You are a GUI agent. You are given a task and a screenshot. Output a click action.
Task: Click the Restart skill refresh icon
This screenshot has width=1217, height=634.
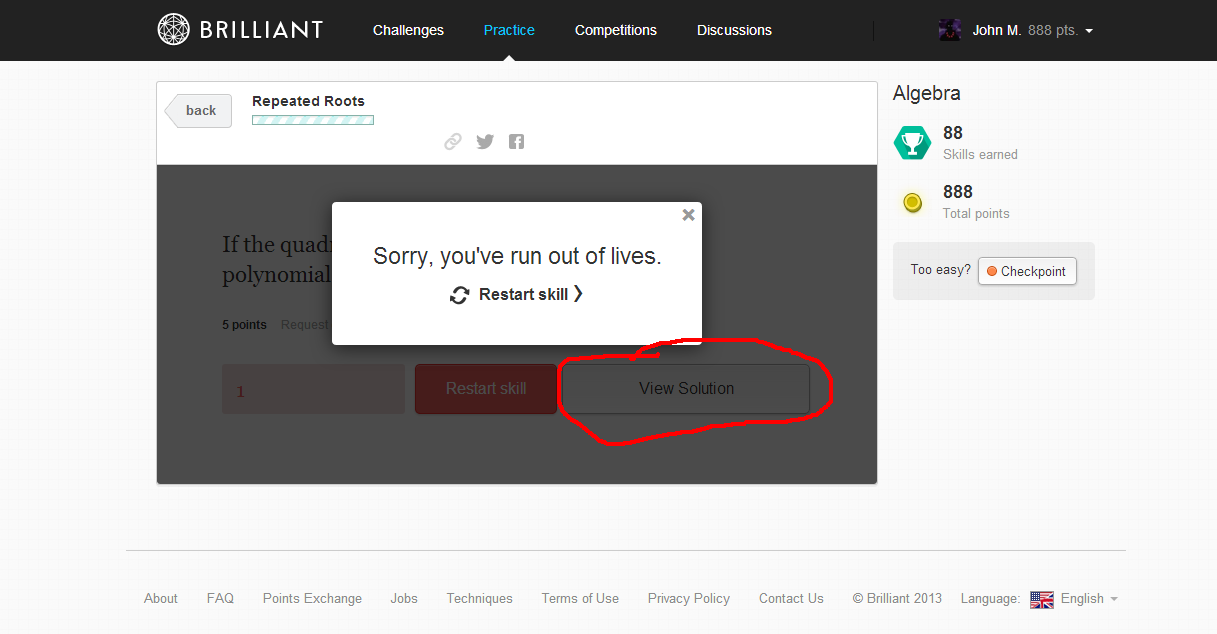coord(460,295)
